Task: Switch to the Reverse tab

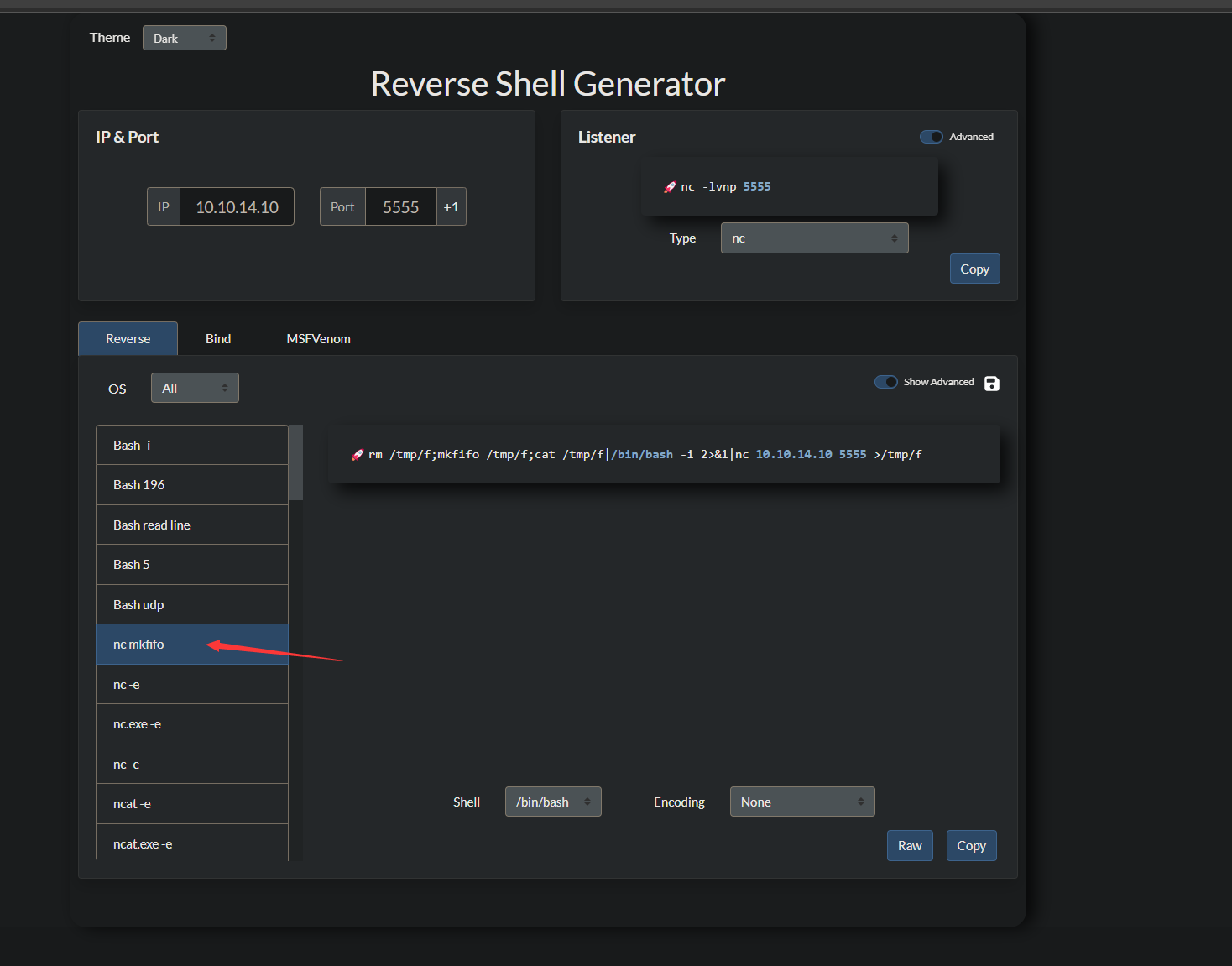Action: tap(128, 338)
